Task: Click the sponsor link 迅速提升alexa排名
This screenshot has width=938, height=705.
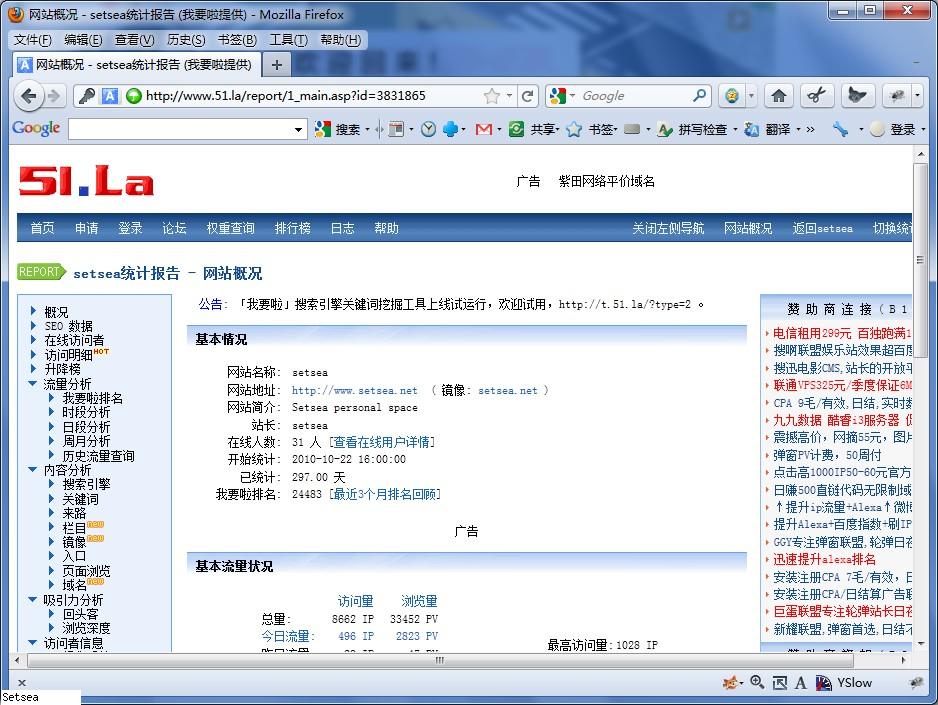Action: coord(824,560)
